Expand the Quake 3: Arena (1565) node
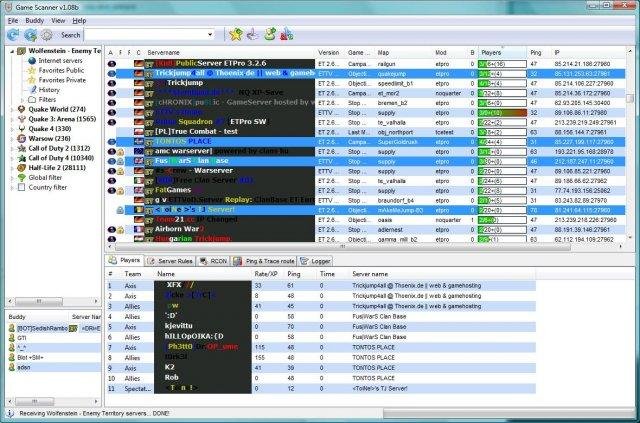The image size is (640, 423). pos(12,119)
